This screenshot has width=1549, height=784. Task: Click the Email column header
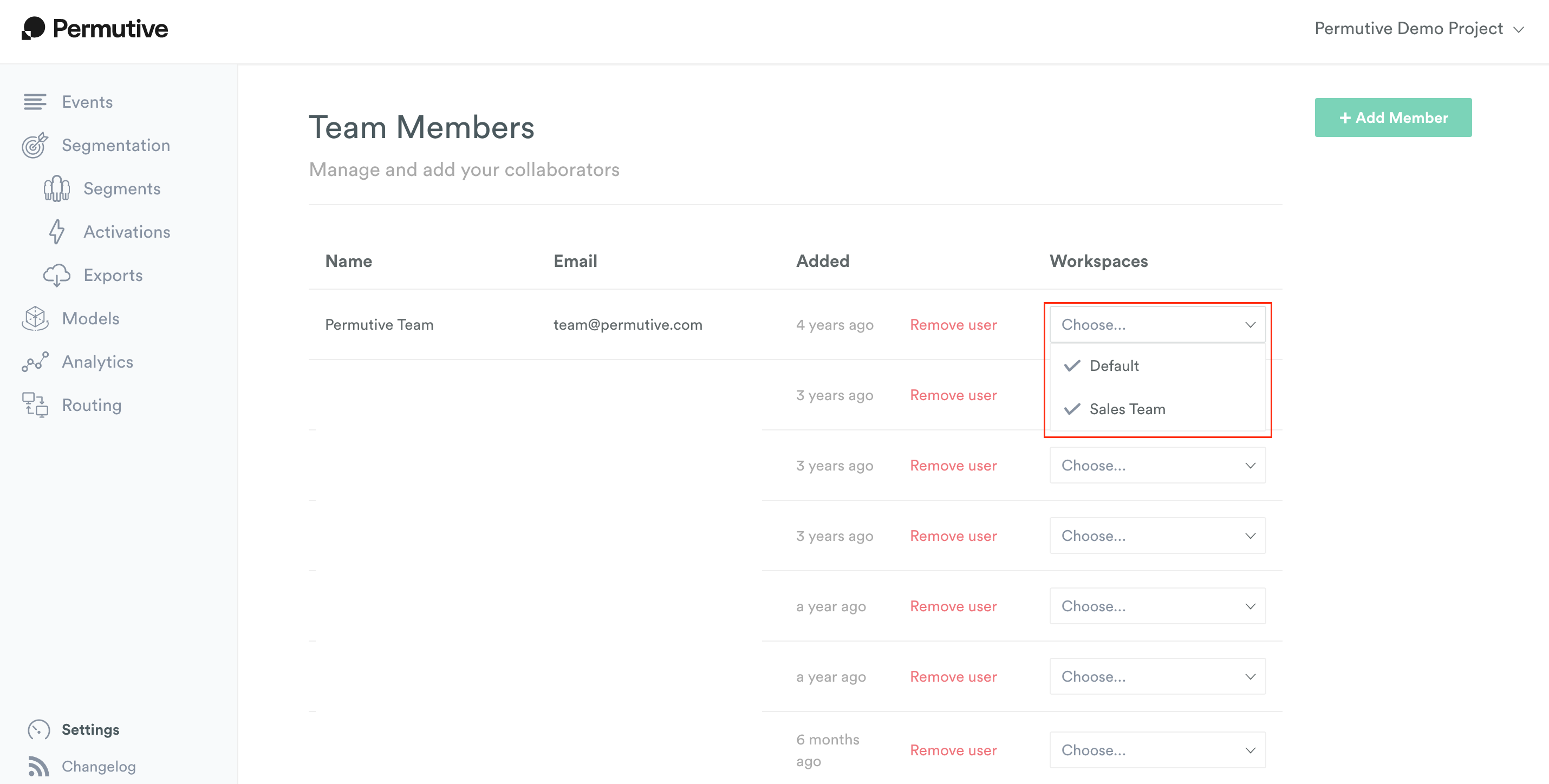(x=576, y=261)
